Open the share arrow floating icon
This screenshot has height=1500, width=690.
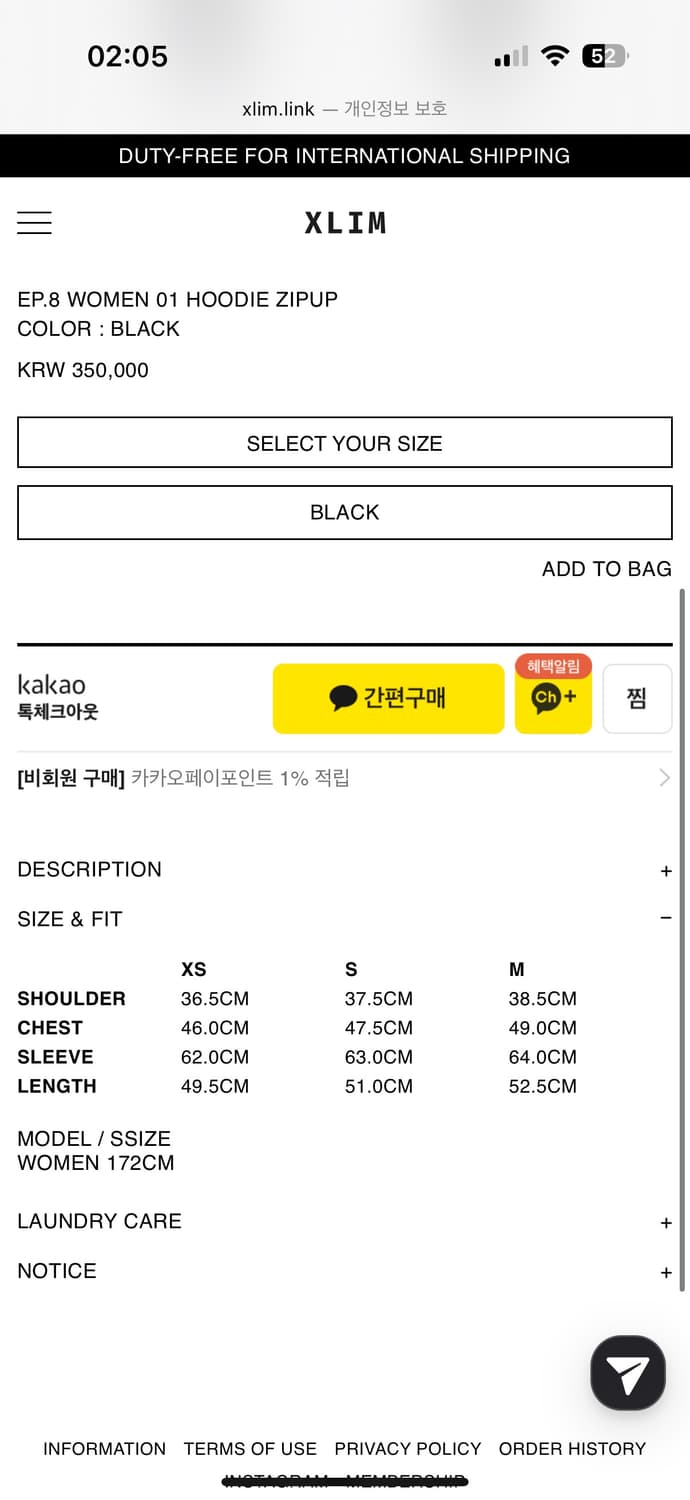627,1372
